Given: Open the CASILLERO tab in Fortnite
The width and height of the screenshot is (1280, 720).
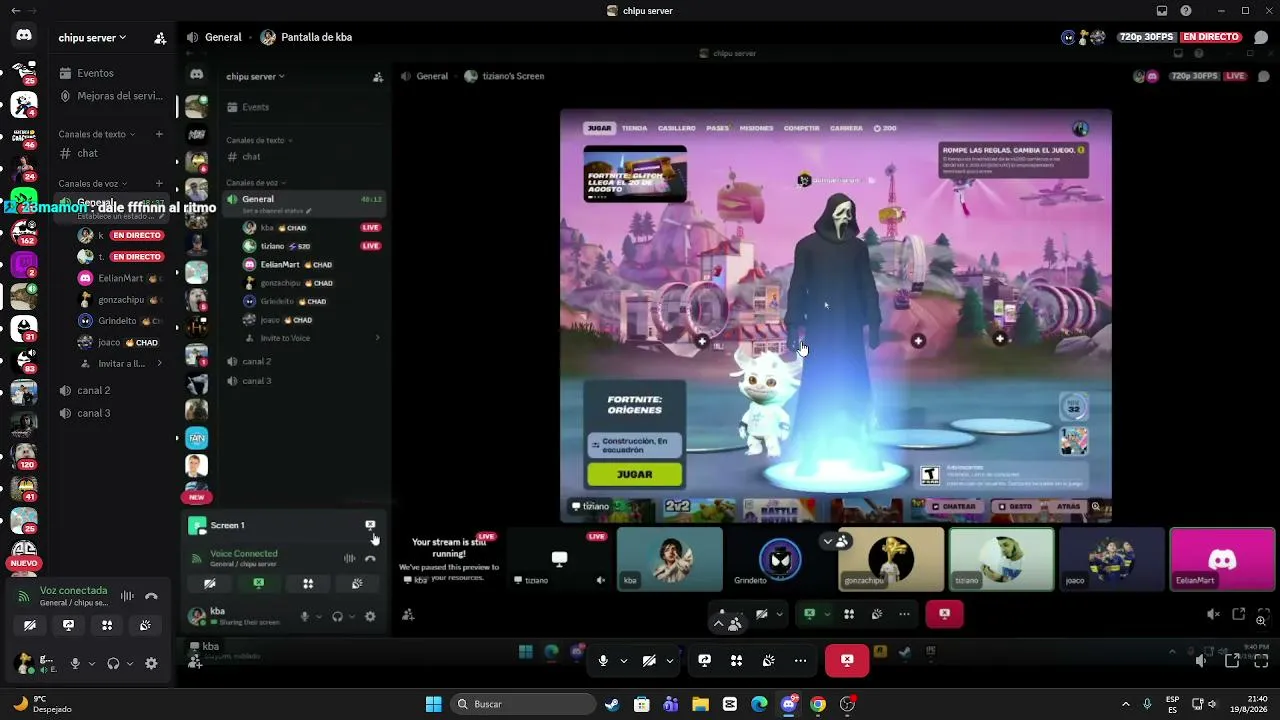Looking at the screenshot, I should 677,128.
